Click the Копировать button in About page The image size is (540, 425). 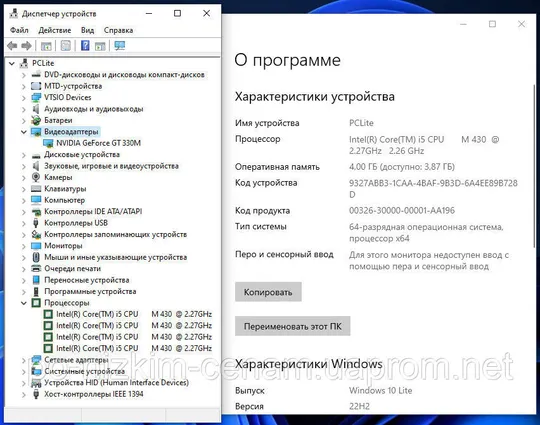(268, 292)
